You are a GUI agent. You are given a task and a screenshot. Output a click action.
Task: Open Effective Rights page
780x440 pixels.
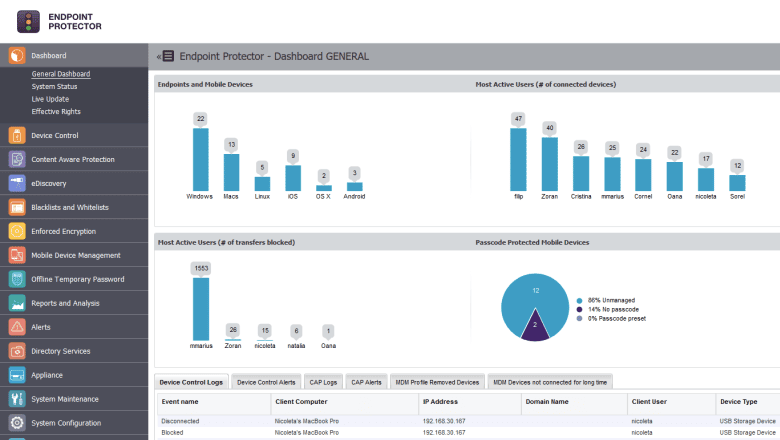click(56, 111)
